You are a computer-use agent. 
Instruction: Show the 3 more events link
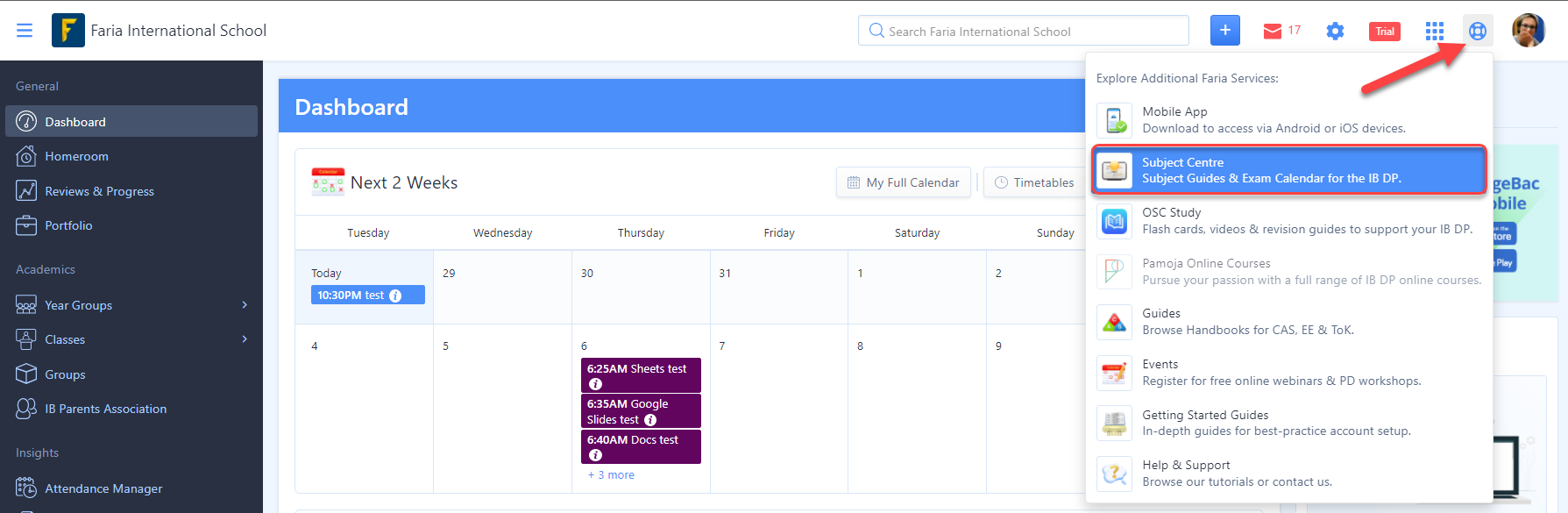[x=611, y=474]
